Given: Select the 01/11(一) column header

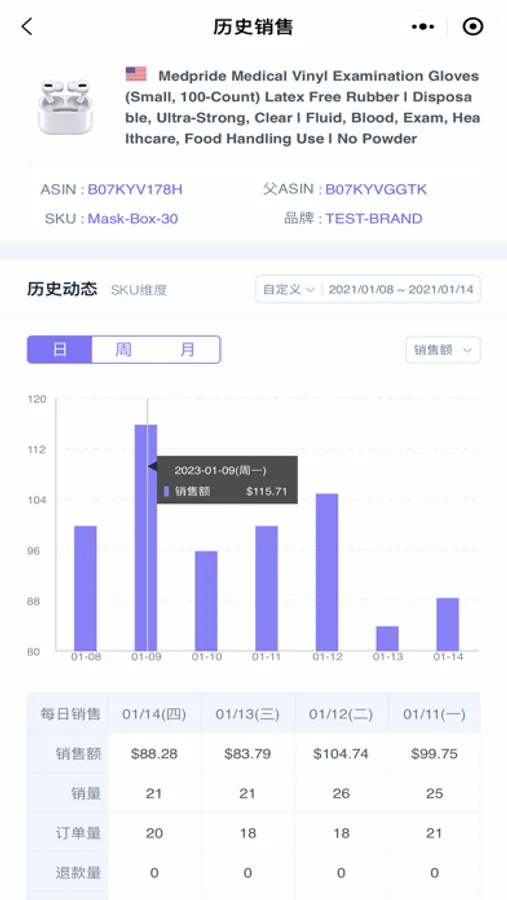Looking at the screenshot, I should pos(434,714).
